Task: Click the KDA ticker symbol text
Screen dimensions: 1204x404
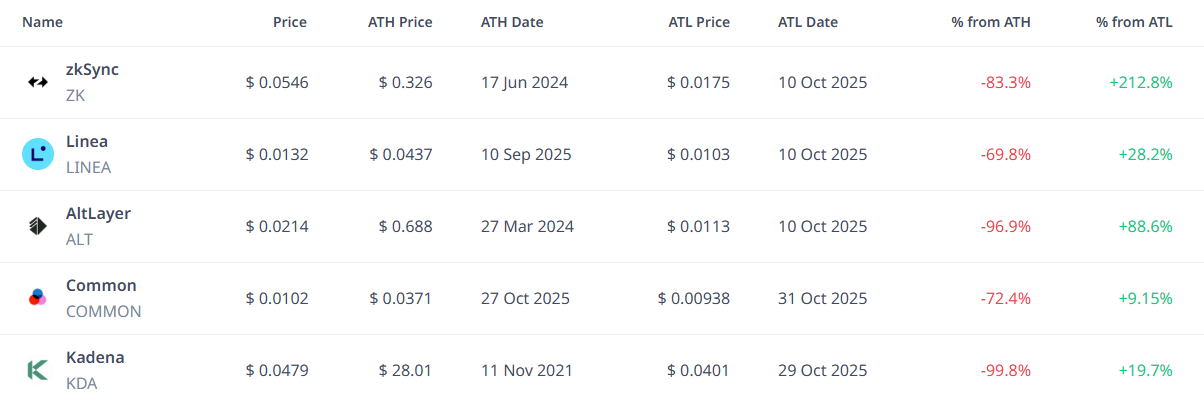Action: pos(82,383)
